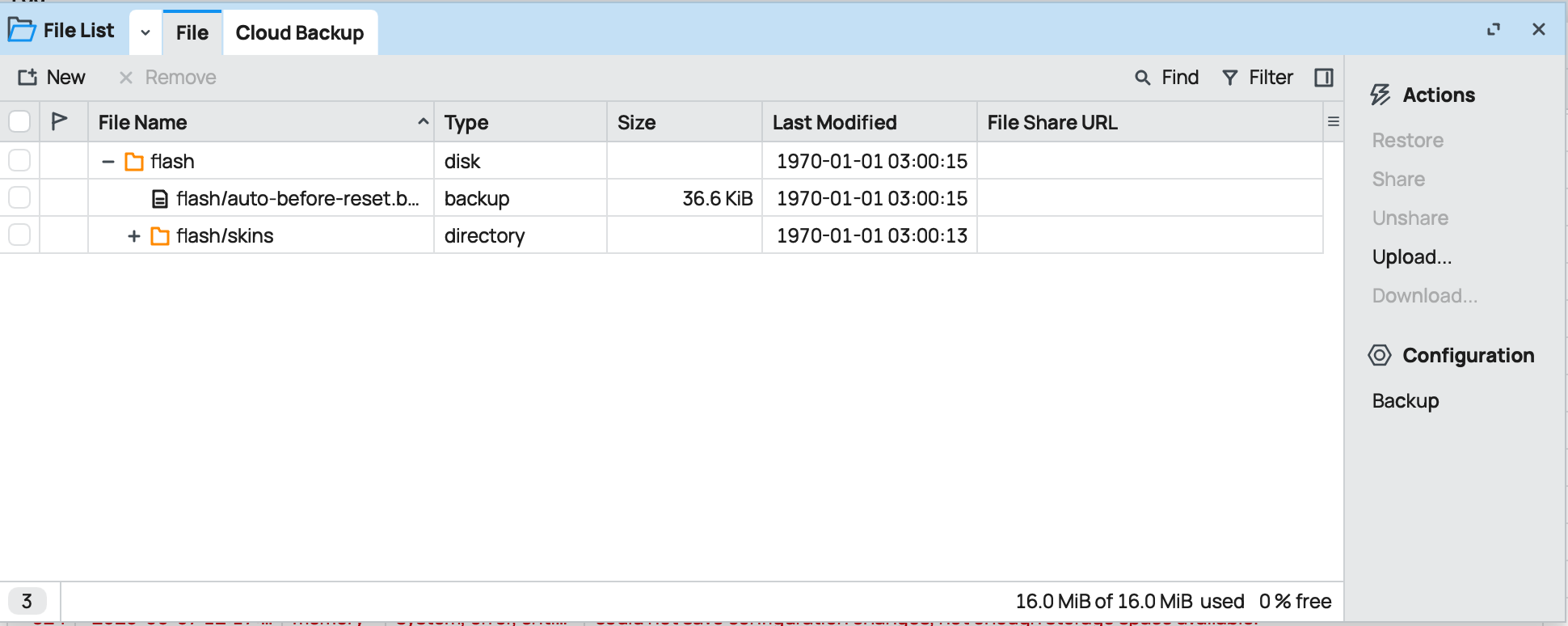Viewport: 1568px width, 626px height.
Task: Click the magnifier Find icon
Action: pos(1143,78)
